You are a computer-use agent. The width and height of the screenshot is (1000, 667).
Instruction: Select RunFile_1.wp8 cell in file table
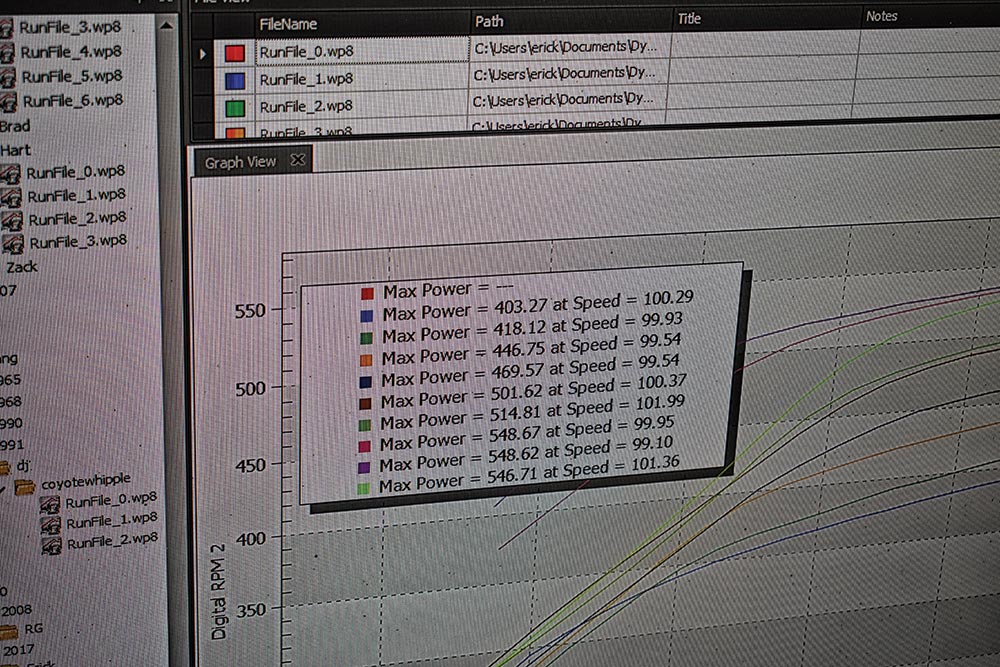click(x=362, y=78)
